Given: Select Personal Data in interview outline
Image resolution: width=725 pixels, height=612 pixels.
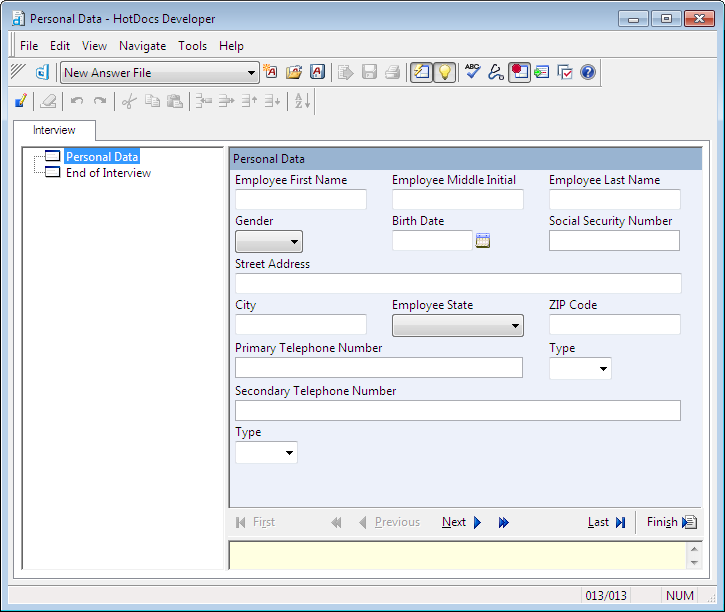Looking at the screenshot, I should pos(102,157).
